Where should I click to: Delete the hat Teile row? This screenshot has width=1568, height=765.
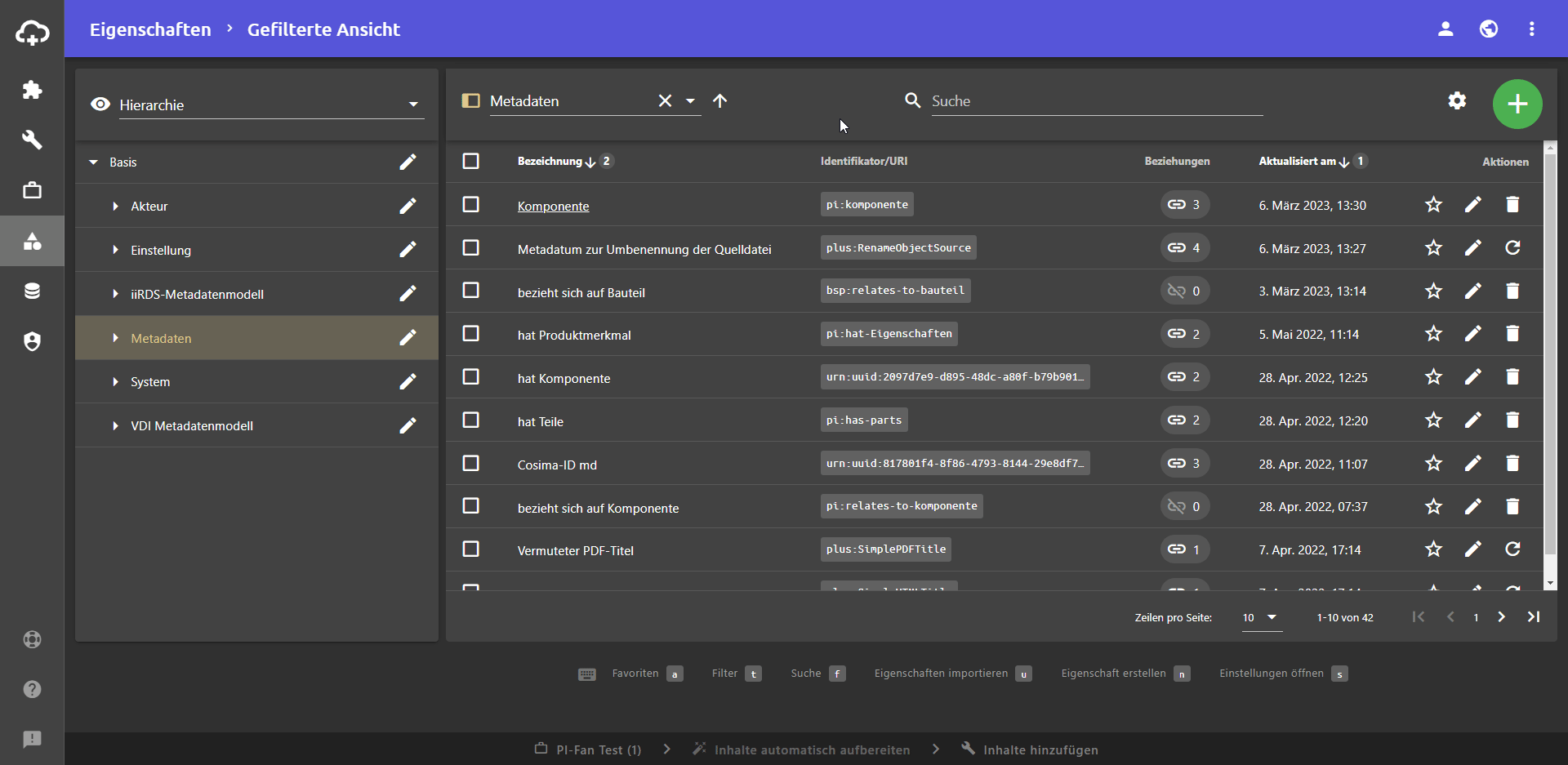[1512, 420]
